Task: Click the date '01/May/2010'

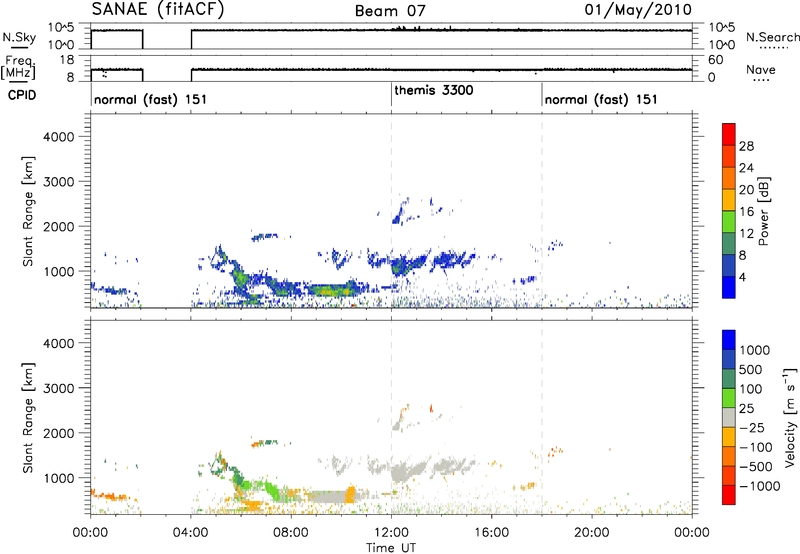Action: (x=638, y=10)
